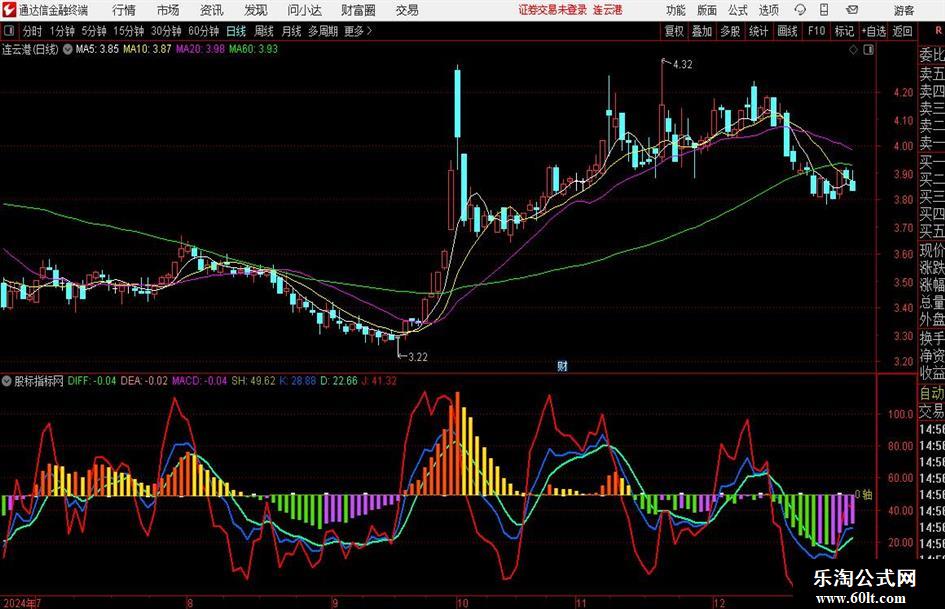The height and width of the screenshot is (609, 945).
Task: Open the 版面 menu
Action: point(707,10)
